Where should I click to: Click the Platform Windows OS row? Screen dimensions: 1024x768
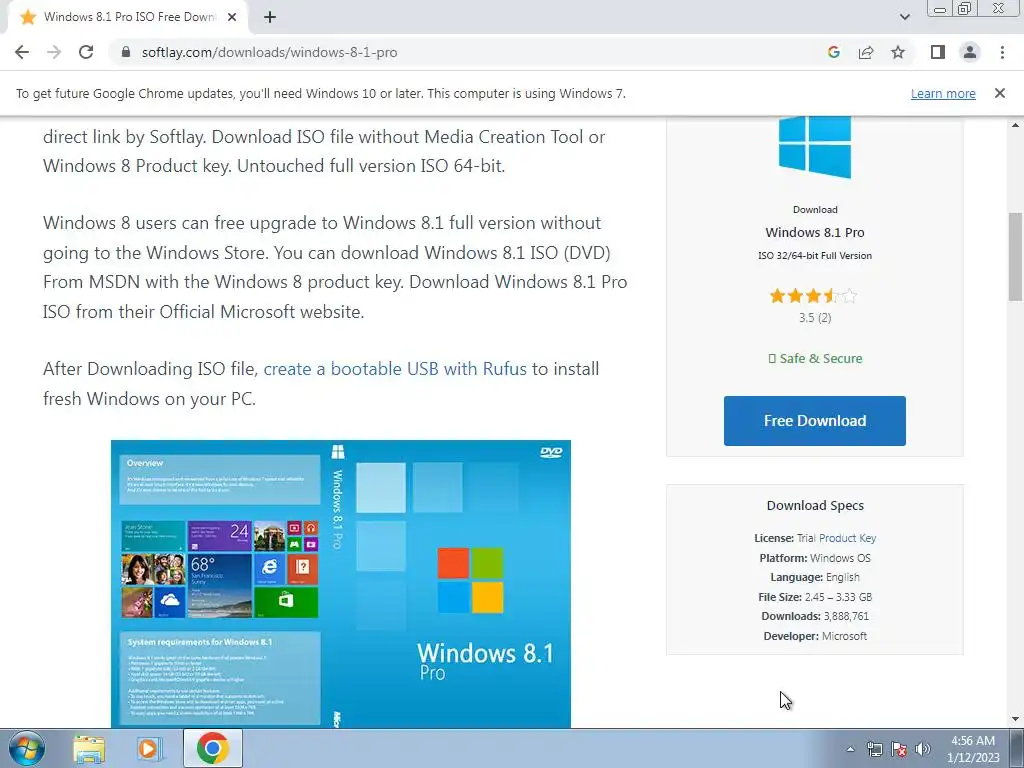click(815, 558)
